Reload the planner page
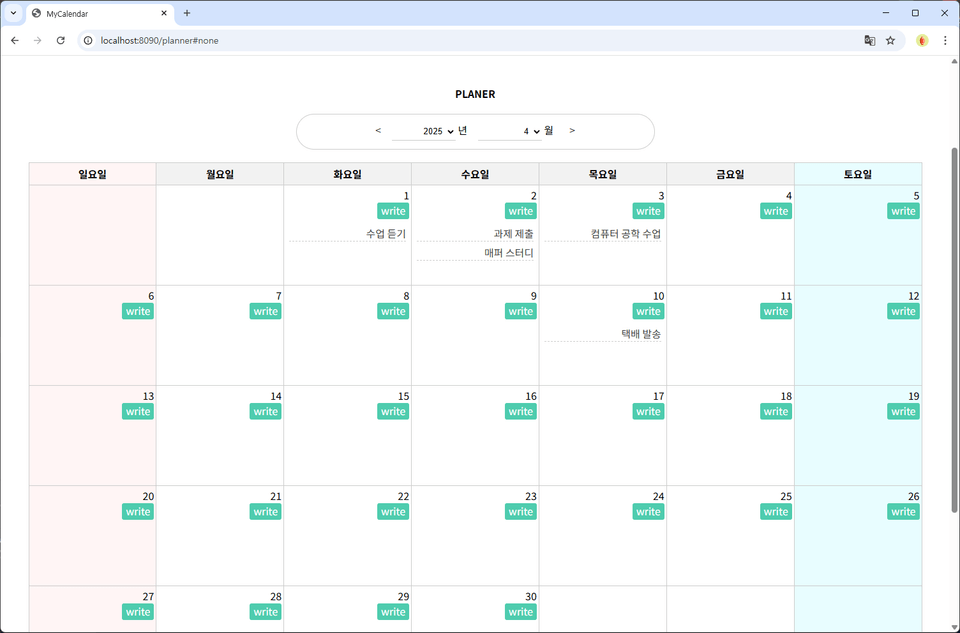This screenshot has height=633, width=960. pos(61,40)
